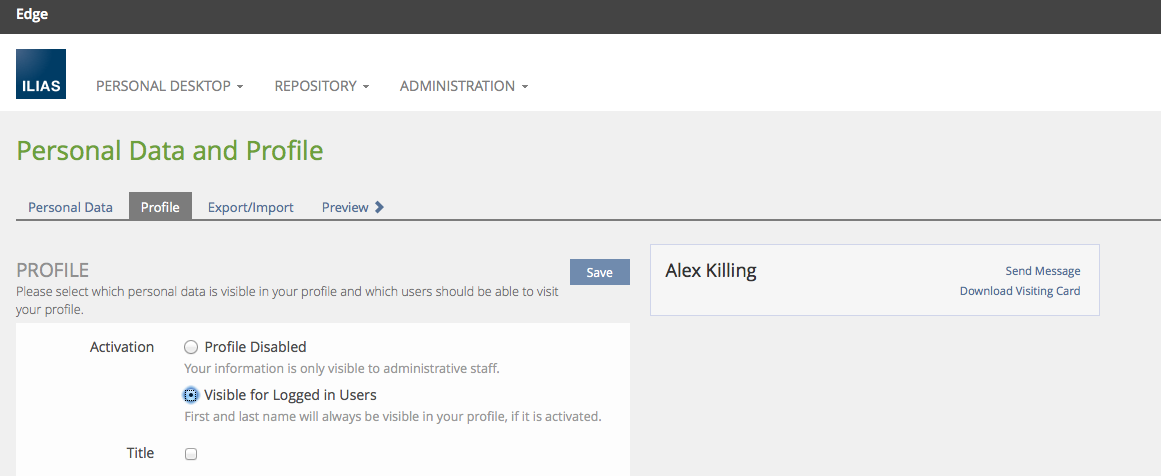Open the Administration dropdown menu
The image size is (1161, 476).
pos(463,86)
